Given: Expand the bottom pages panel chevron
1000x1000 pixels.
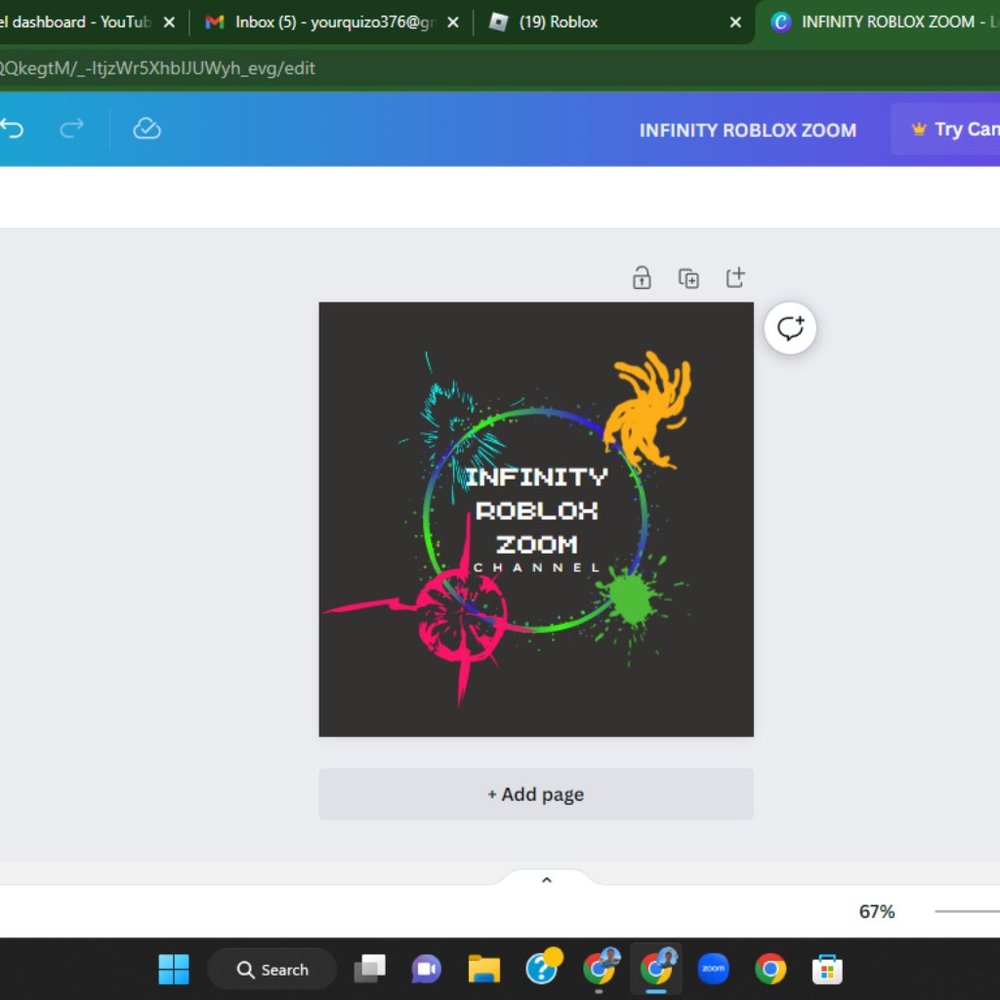Looking at the screenshot, I should [546, 880].
